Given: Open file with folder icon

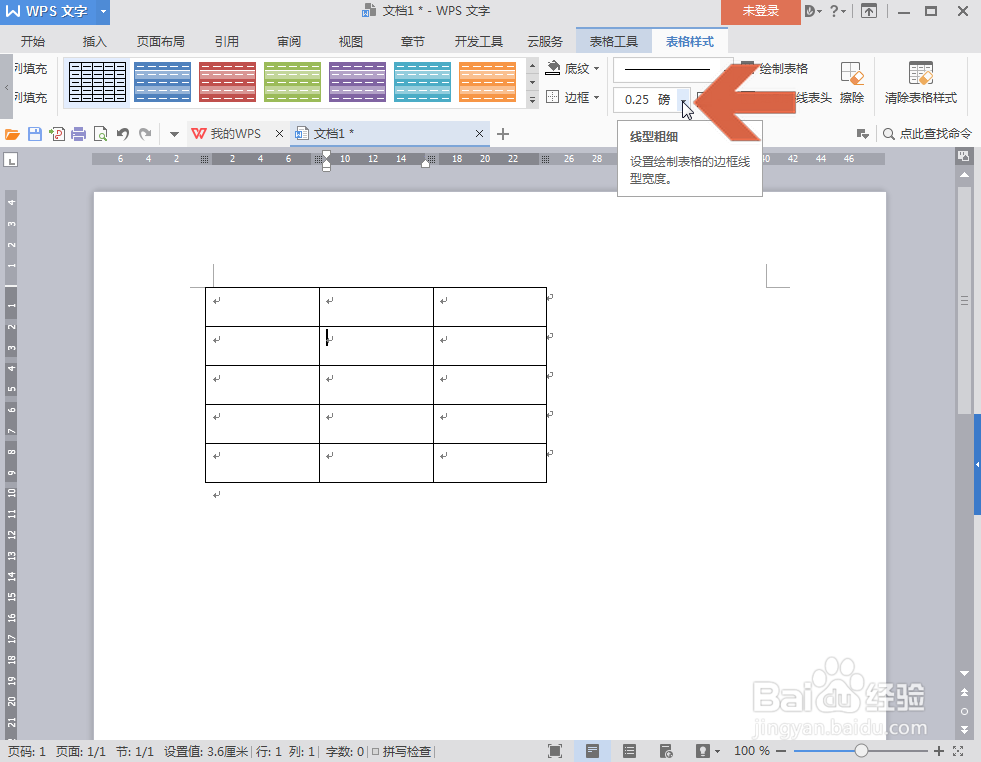Looking at the screenshot, I should point(13,134).
